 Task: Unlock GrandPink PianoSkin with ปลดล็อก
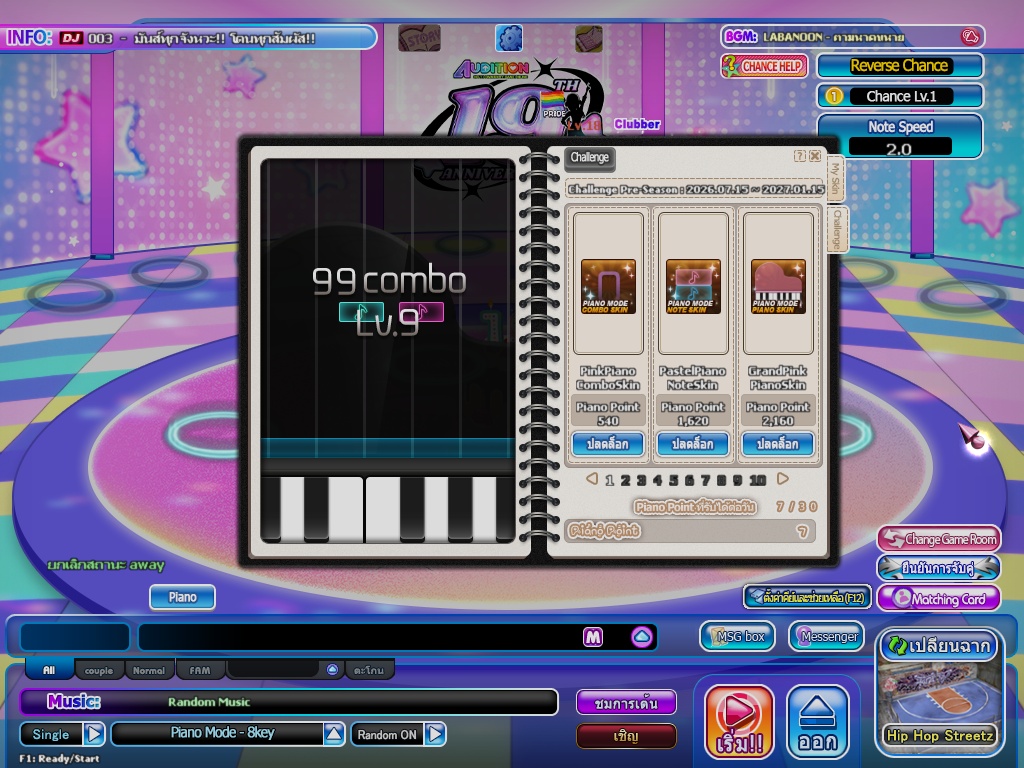pos(778,444)
